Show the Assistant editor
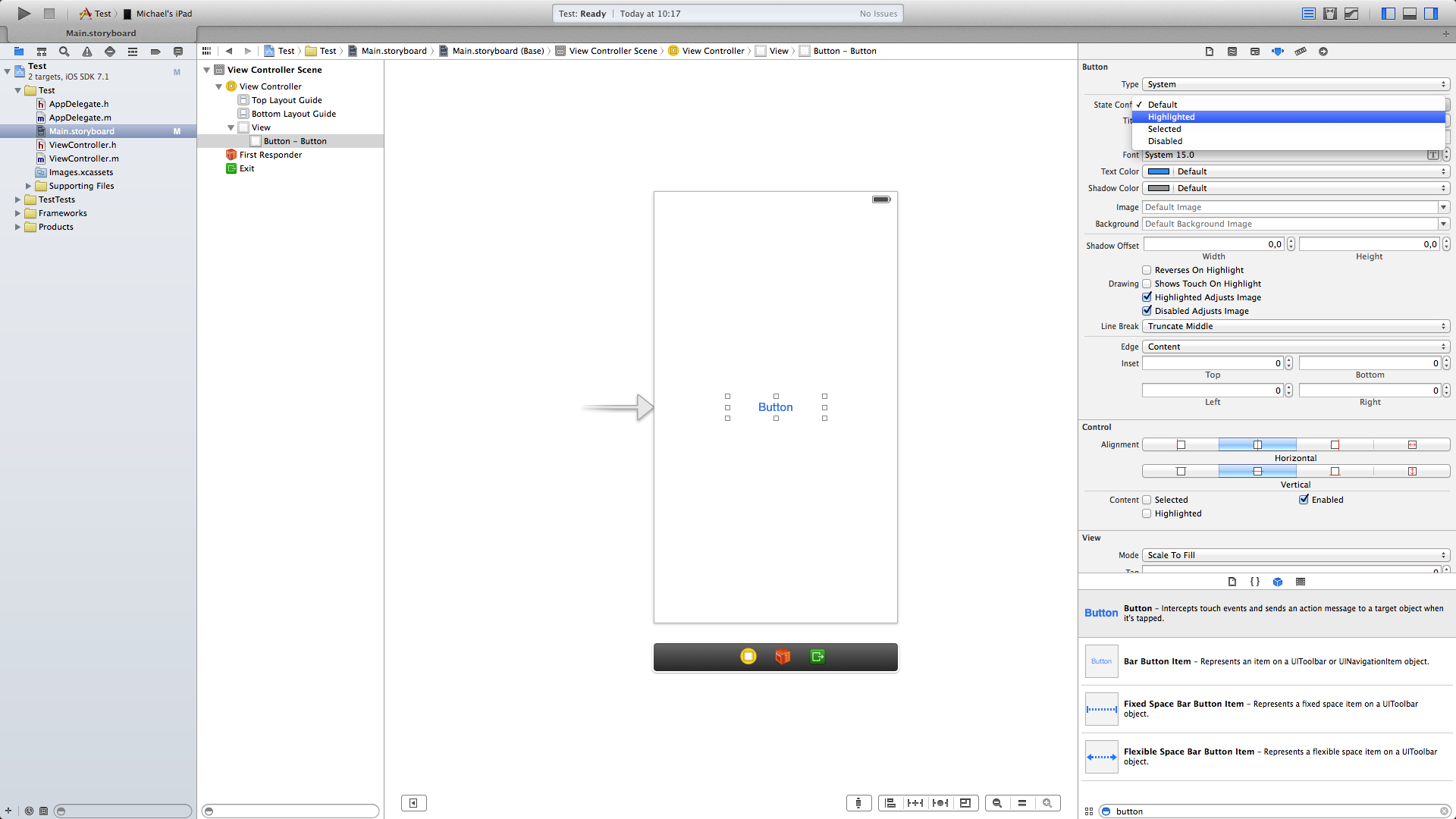This screenshot has height=819, width=1456. click(1329, 14)
